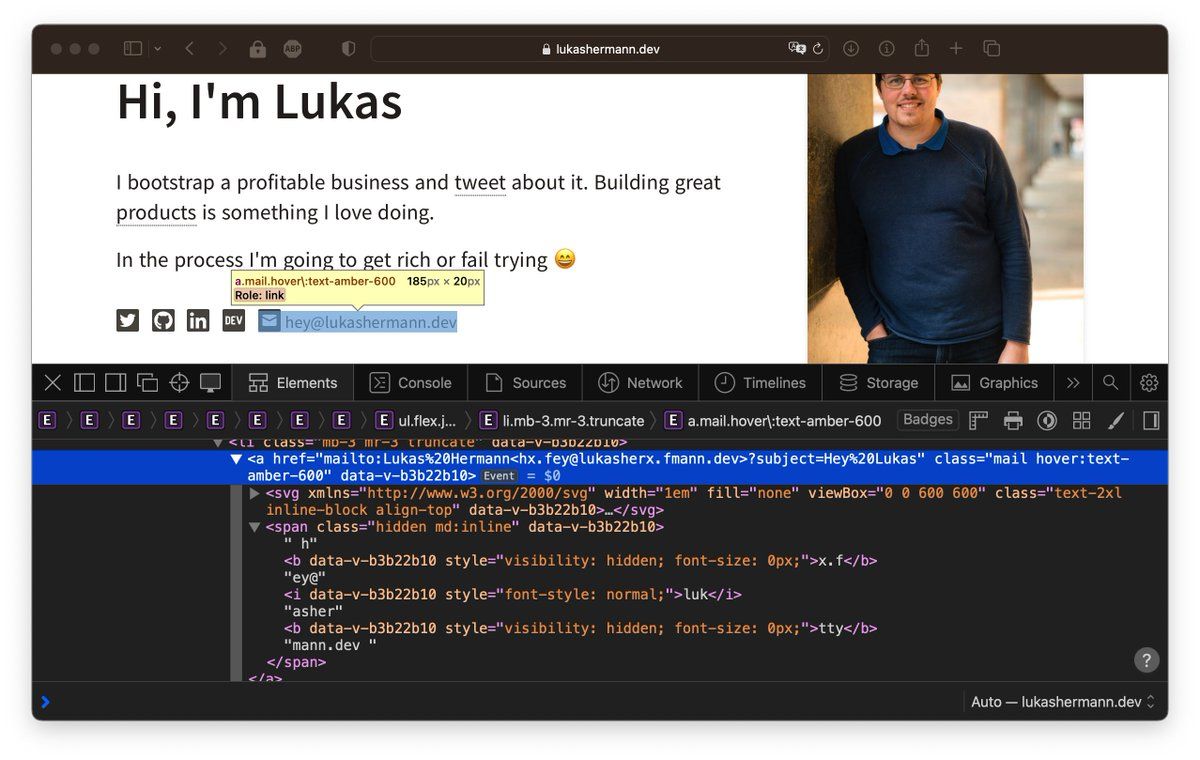The width and height of the screenshot is (1200, 760).
Task: Open console context selector Auto — lukashermann.dev
Action: (1063, 702)
